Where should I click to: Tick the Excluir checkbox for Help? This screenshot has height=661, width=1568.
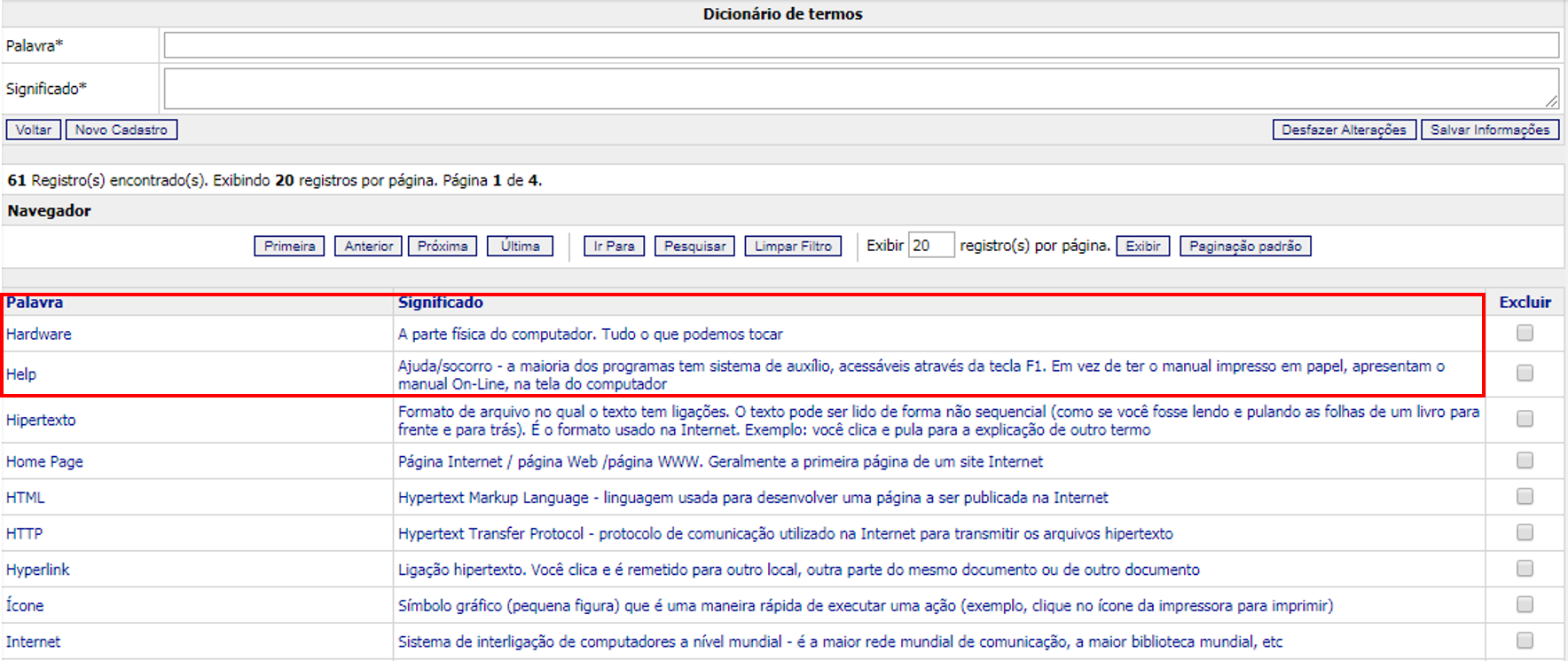(1524, 373)
